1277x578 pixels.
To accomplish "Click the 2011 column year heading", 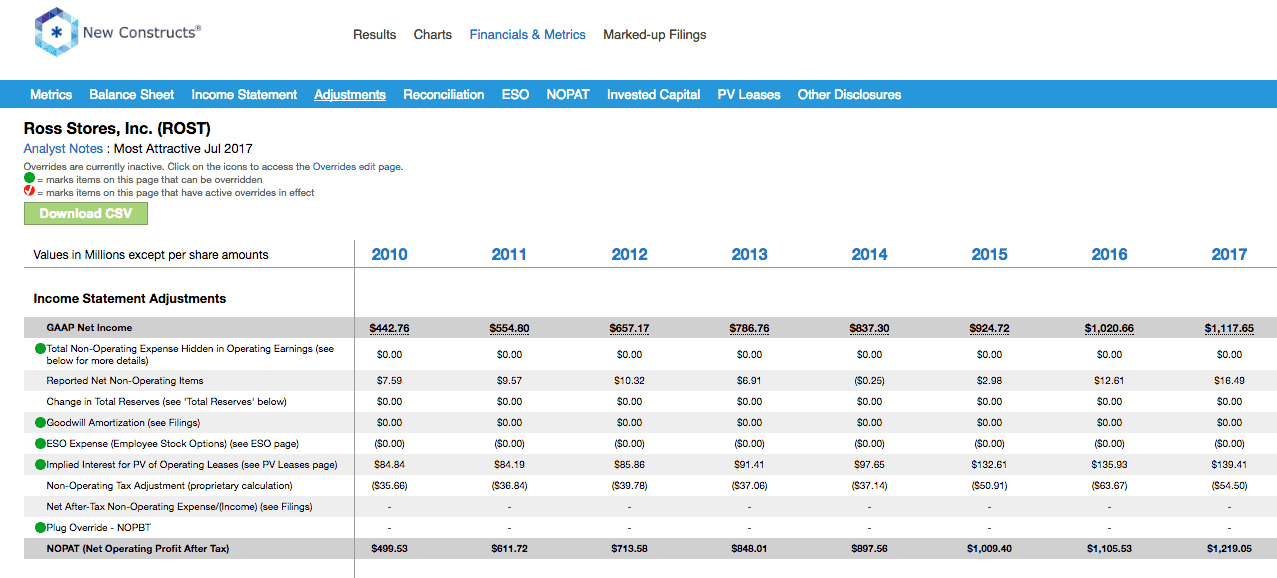I will (509, 254).
